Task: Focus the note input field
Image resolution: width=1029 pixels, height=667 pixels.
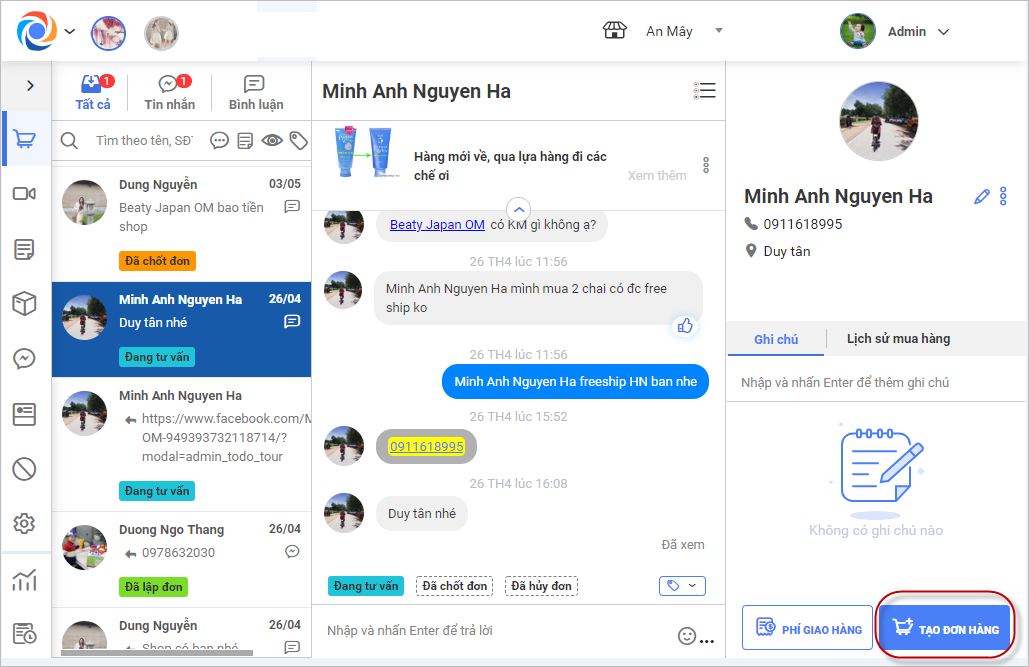Action: (x=877, y=382)
